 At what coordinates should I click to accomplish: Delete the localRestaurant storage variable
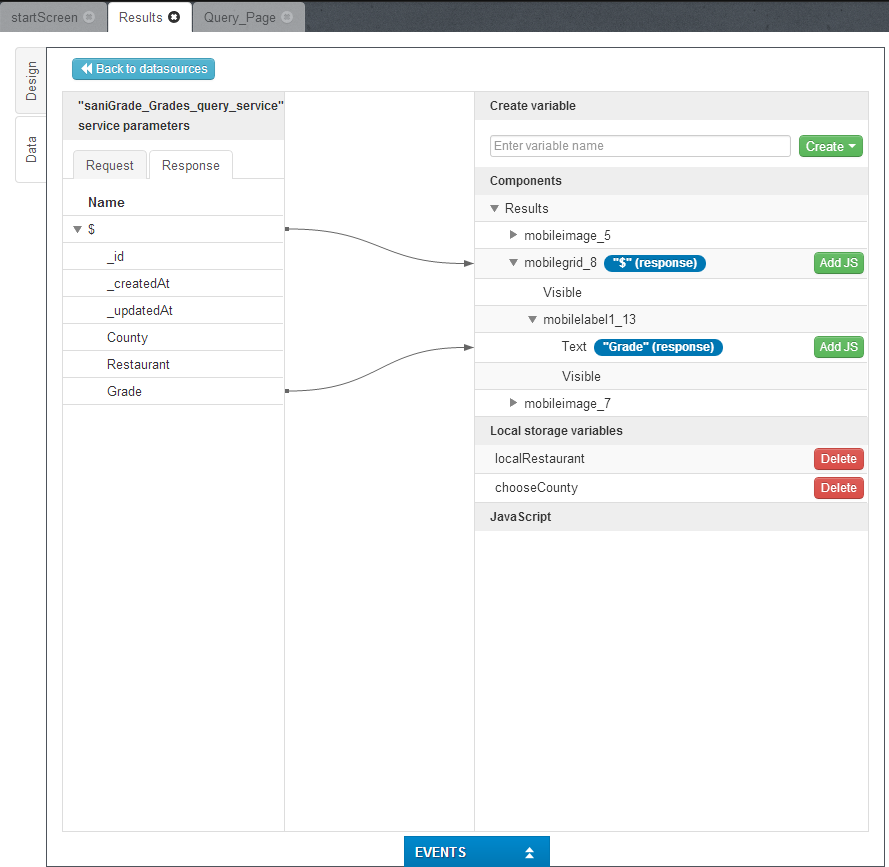pyautogui.click(x=838, y=459)
